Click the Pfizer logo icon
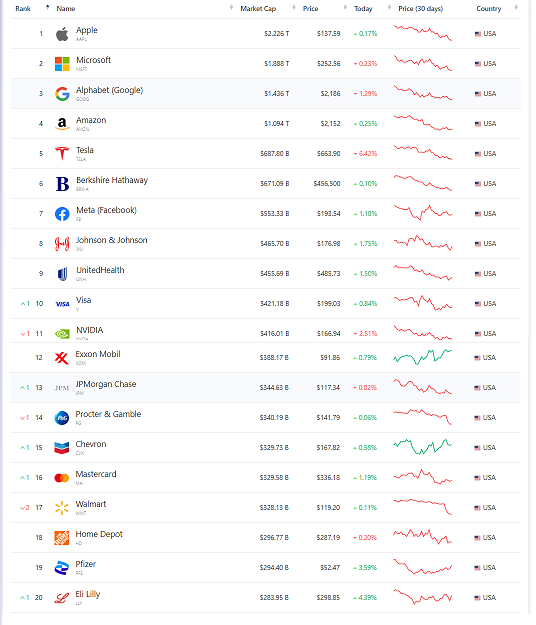This screenshot has height=625, width=536. coord(61,568)
